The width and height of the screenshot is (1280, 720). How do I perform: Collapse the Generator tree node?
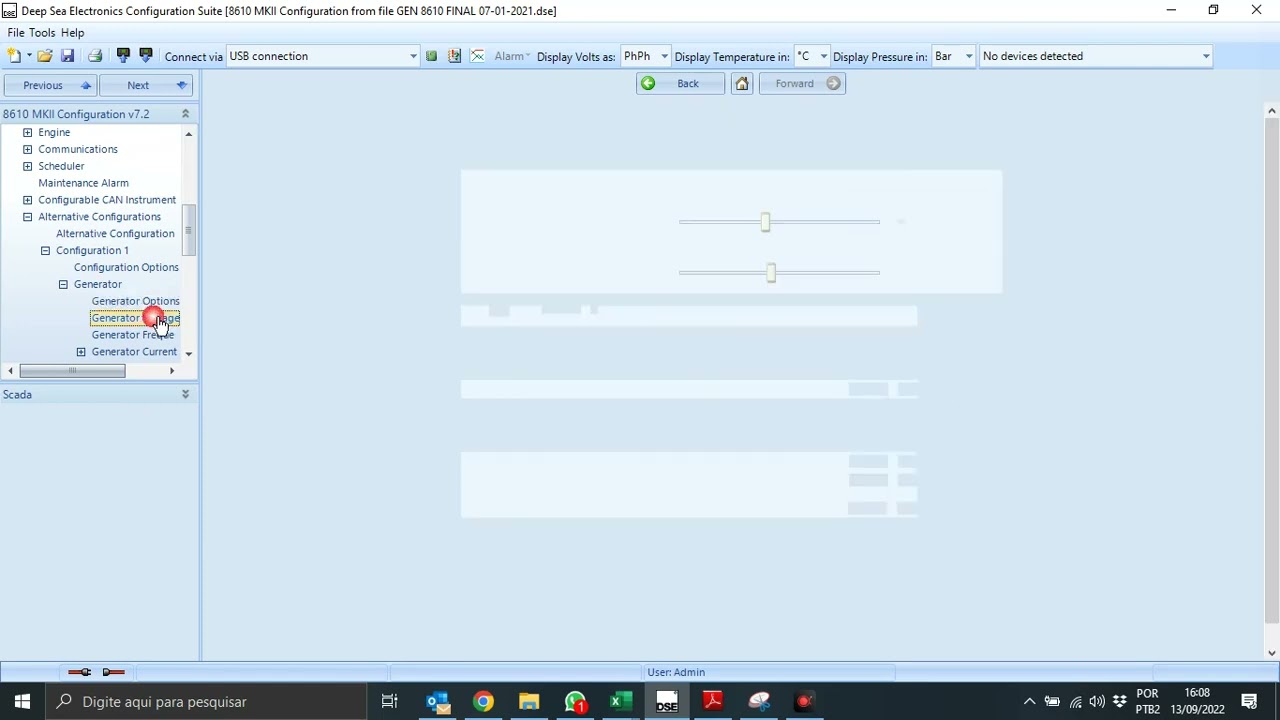[63, 285]
